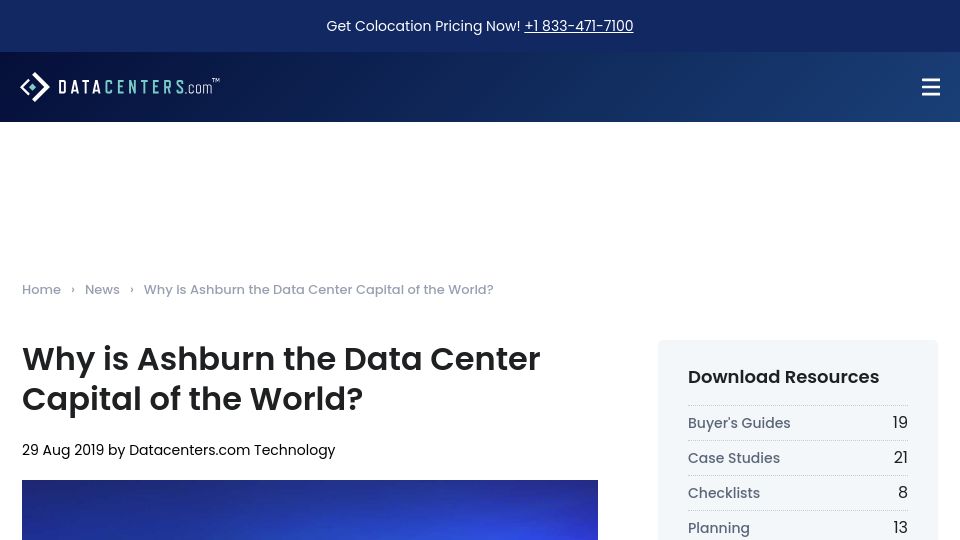Click the Ashburn article breadcrumb title

click(318, 290)
